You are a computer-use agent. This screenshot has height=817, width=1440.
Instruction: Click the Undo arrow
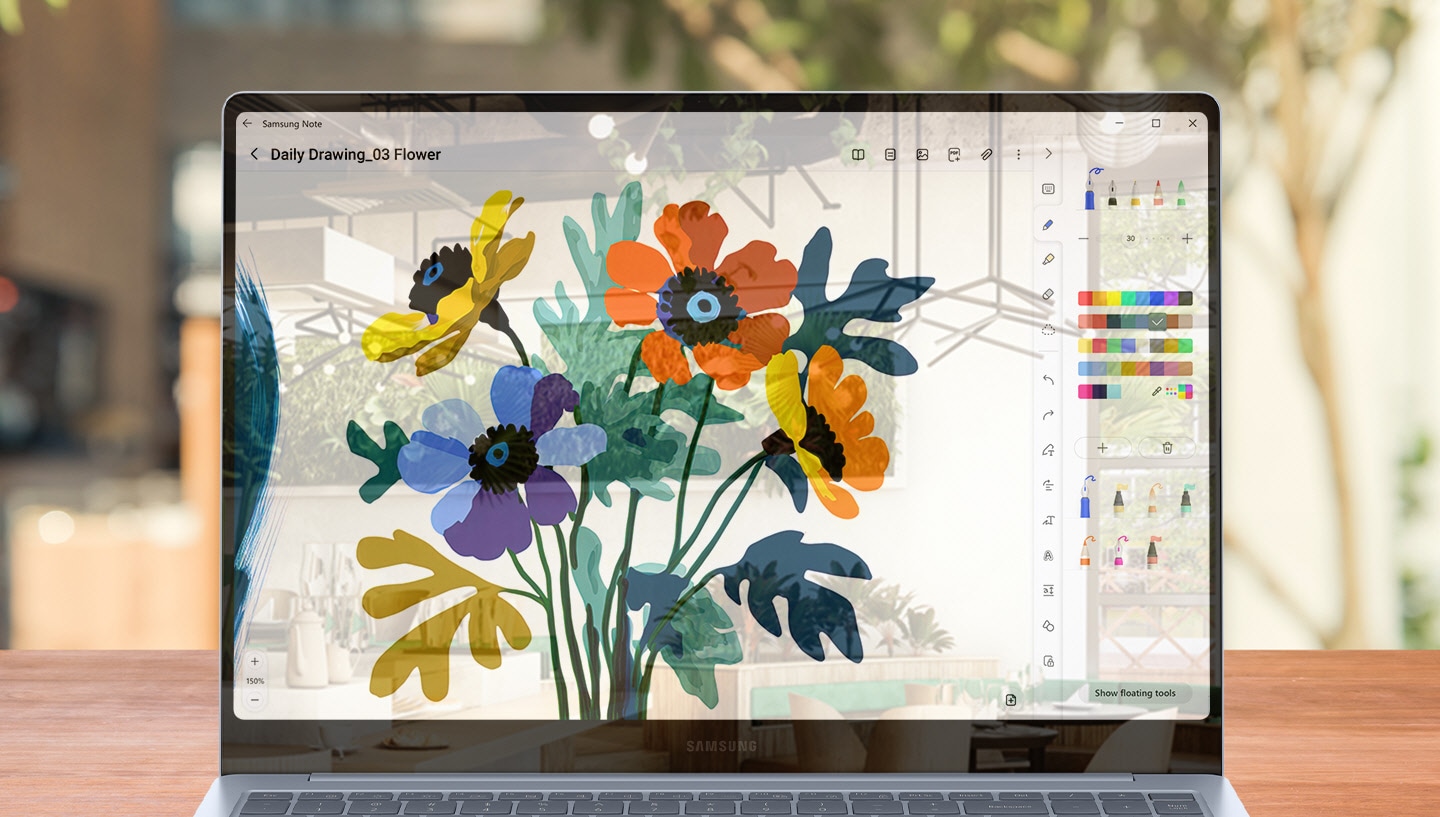1048,380
